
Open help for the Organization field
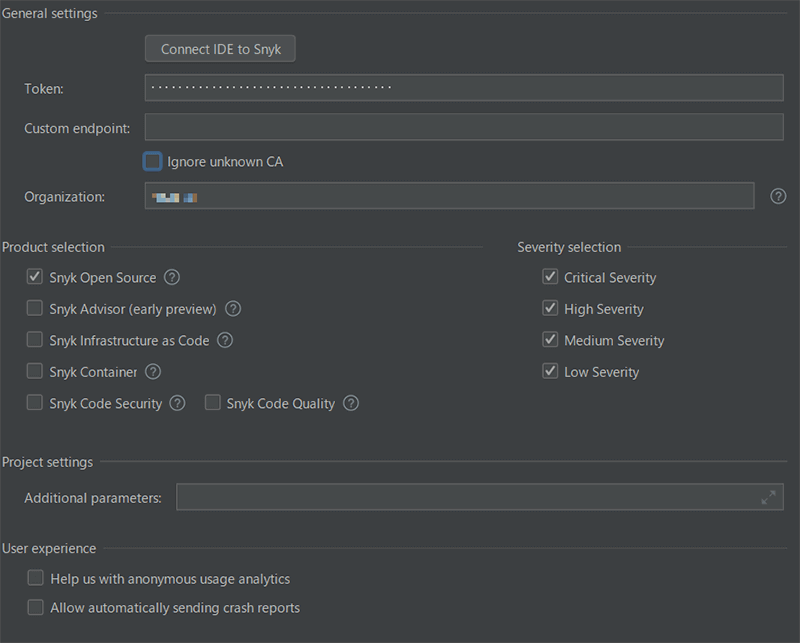pos(778,196)
